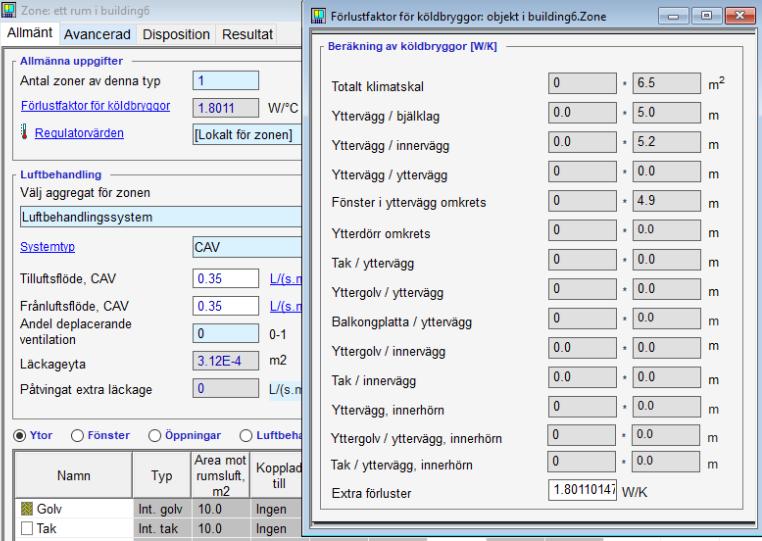Click the Förlustfaktor 1.8011 value field
762x541 pixels.
tap(225, 108)
